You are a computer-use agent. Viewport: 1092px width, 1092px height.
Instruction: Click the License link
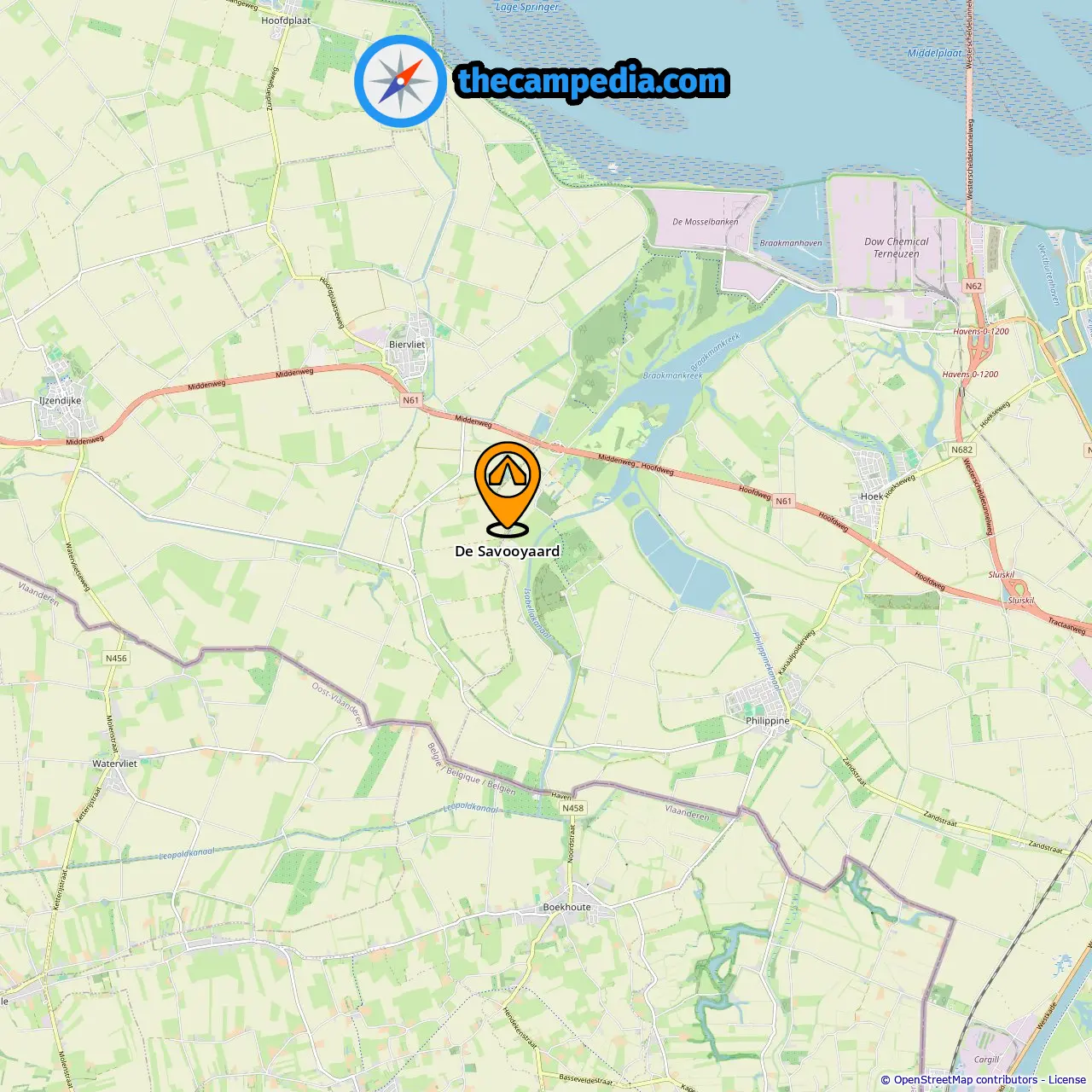pos(1067,1079)
